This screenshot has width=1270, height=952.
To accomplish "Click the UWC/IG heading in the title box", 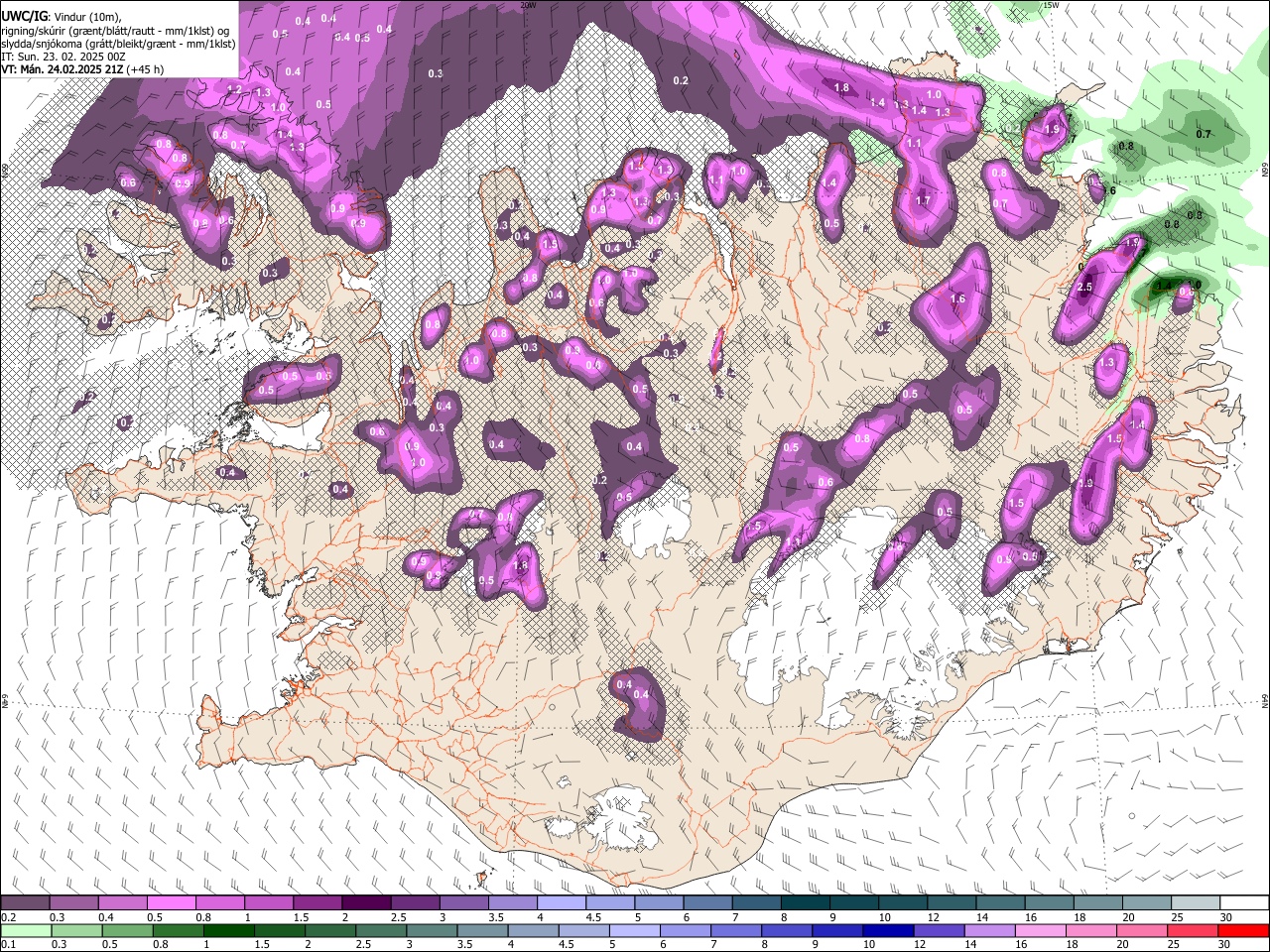I will click(24, 16).
